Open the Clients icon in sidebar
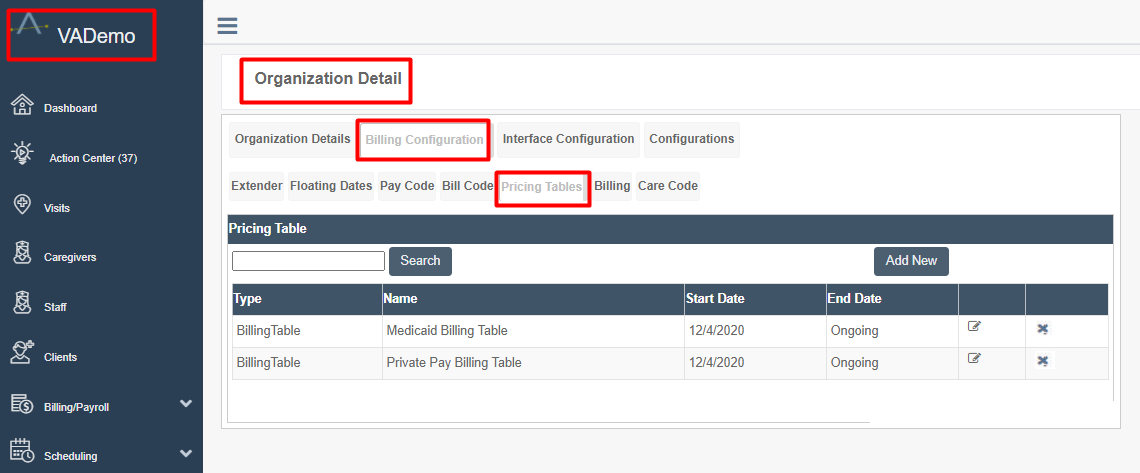 [x=23, y=352]
